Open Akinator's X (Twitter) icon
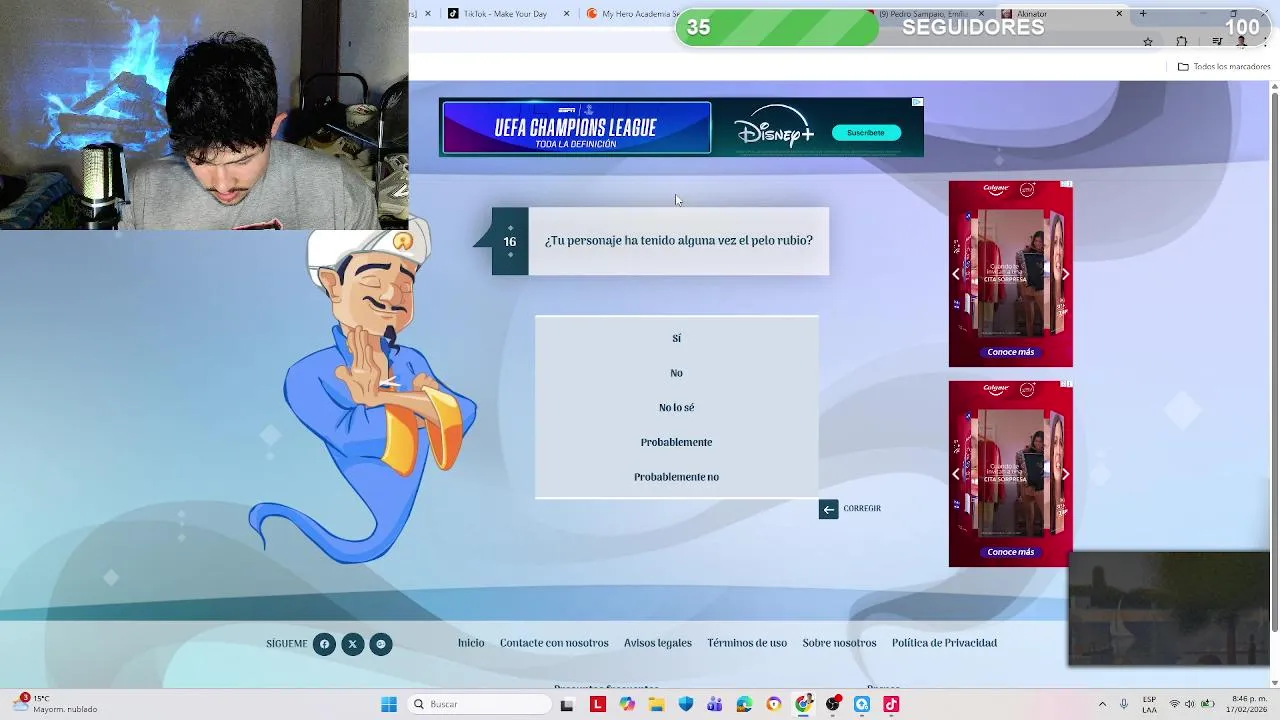The height and width of the screenshot is (720, 1280). pyautogui.click(x=352, y=644)
